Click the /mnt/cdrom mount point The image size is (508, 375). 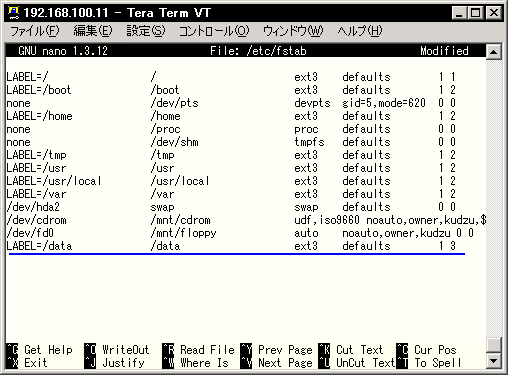coord(180,220)
